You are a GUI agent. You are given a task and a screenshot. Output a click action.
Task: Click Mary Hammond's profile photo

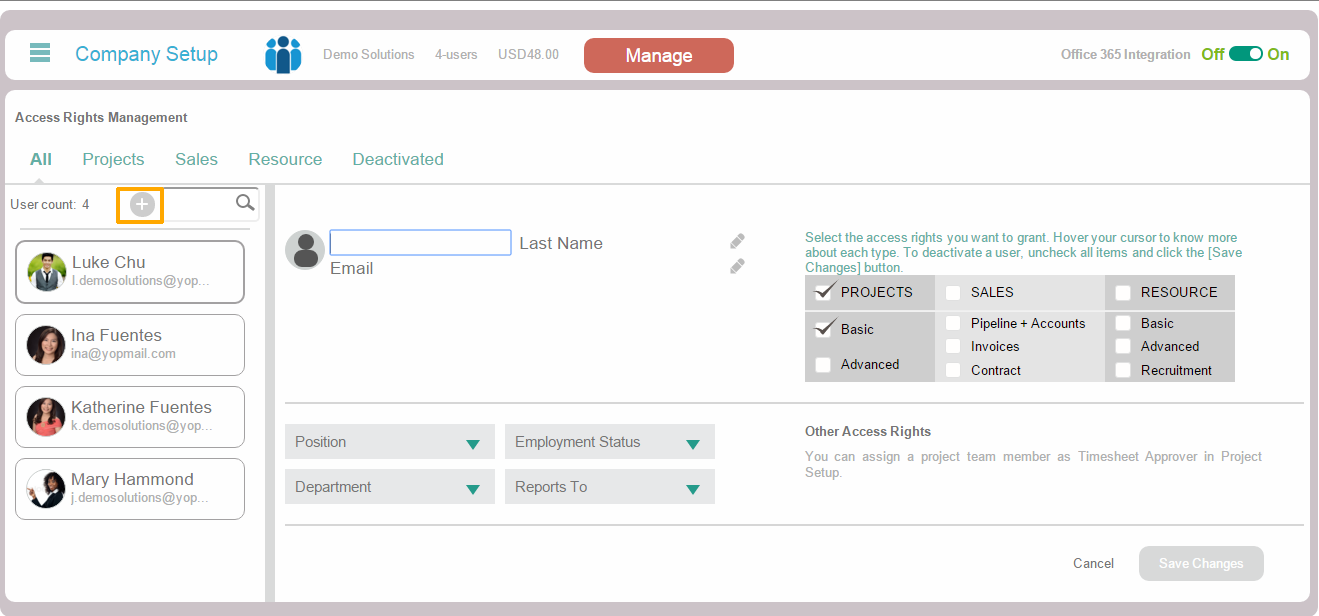click(46, 489)
